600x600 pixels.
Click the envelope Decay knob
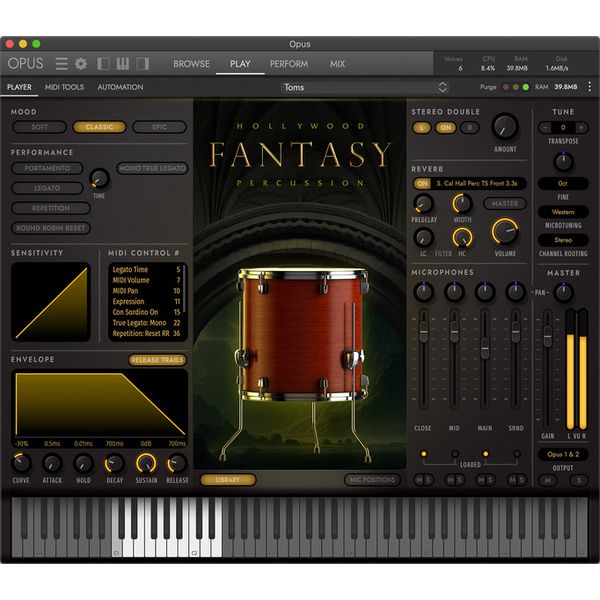point(114,463)
